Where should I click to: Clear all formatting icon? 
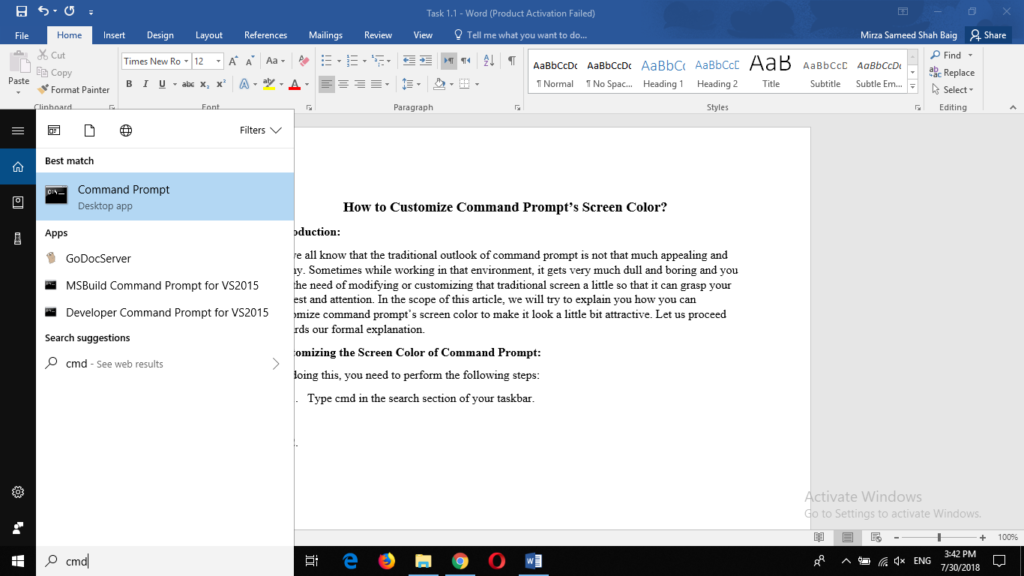click(x=304, y=61)
